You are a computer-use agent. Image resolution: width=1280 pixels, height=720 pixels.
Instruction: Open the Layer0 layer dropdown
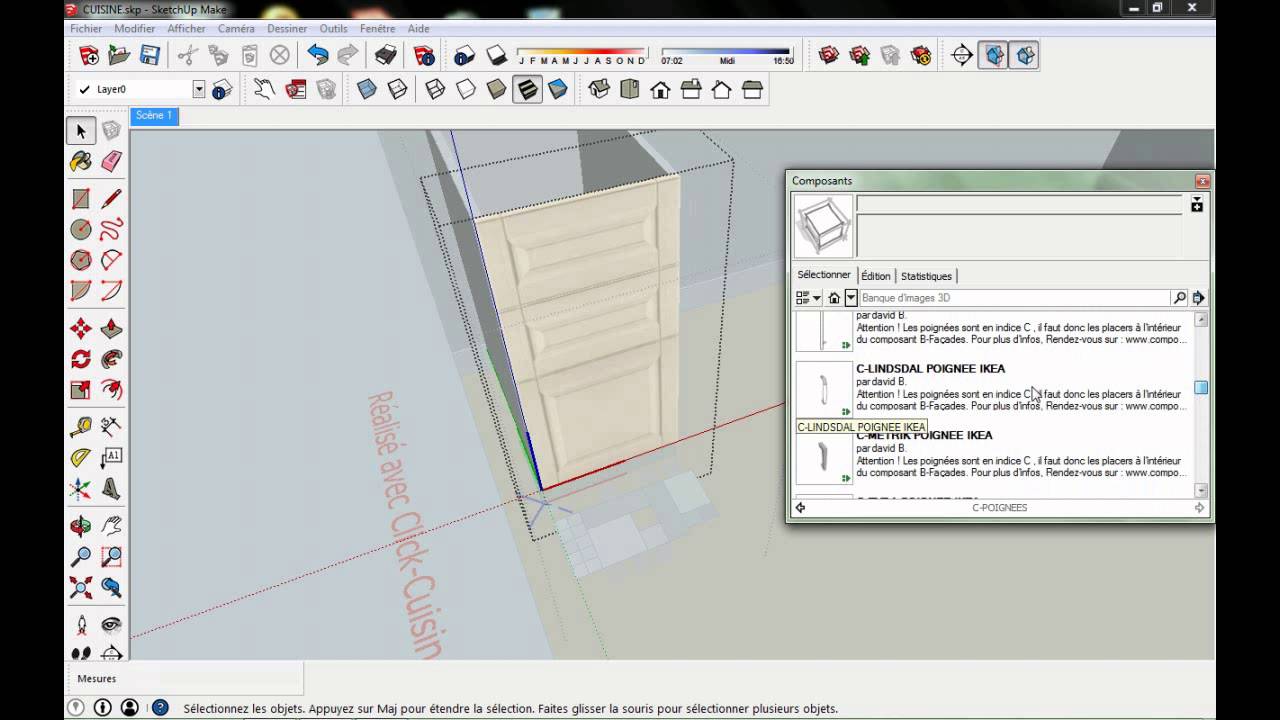pyautogui.click(x=199, y=89)
